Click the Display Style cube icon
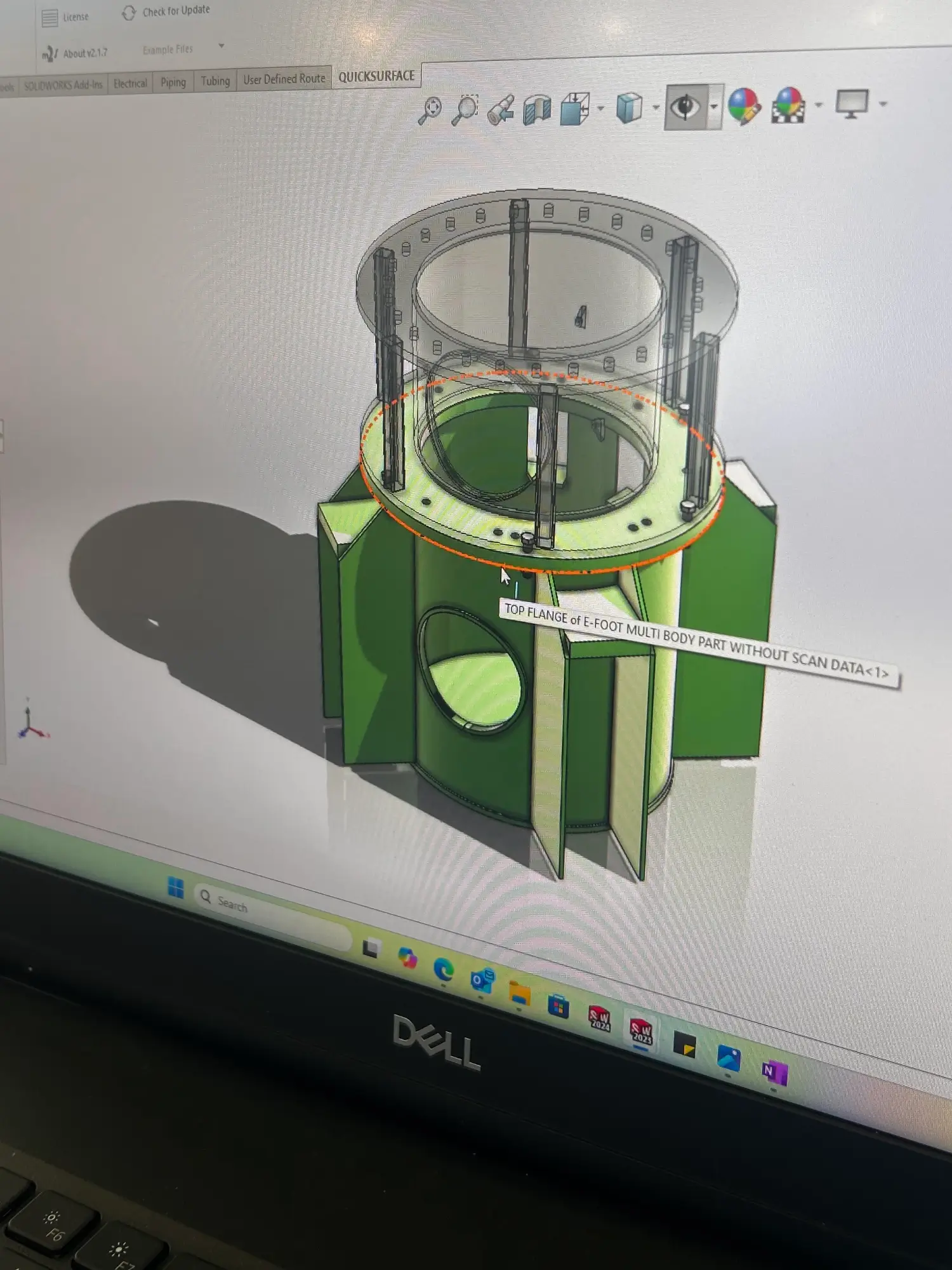The width and height of the screenshot is (952, 1270). [x=630, y=107]
